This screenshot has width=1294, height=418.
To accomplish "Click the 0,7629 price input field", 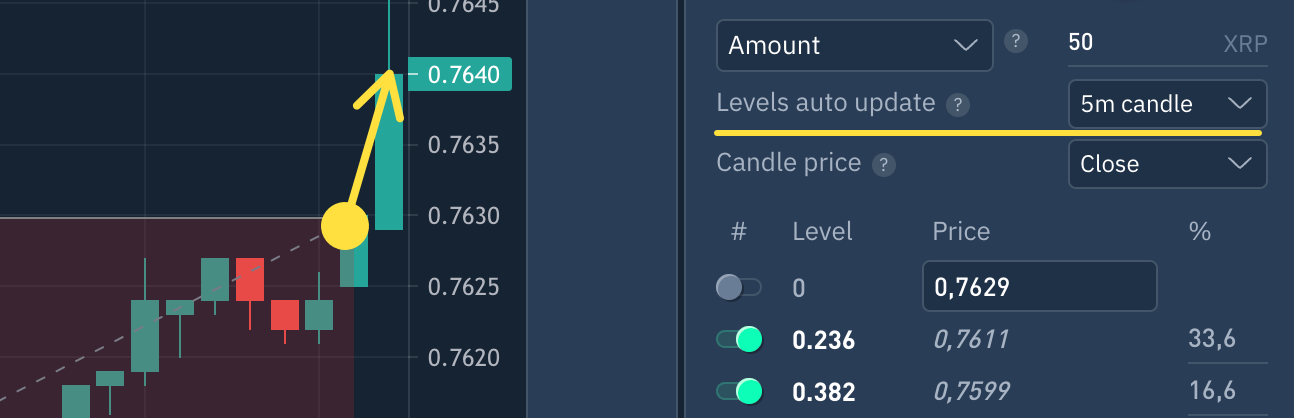I will [x=1039, y=288].
